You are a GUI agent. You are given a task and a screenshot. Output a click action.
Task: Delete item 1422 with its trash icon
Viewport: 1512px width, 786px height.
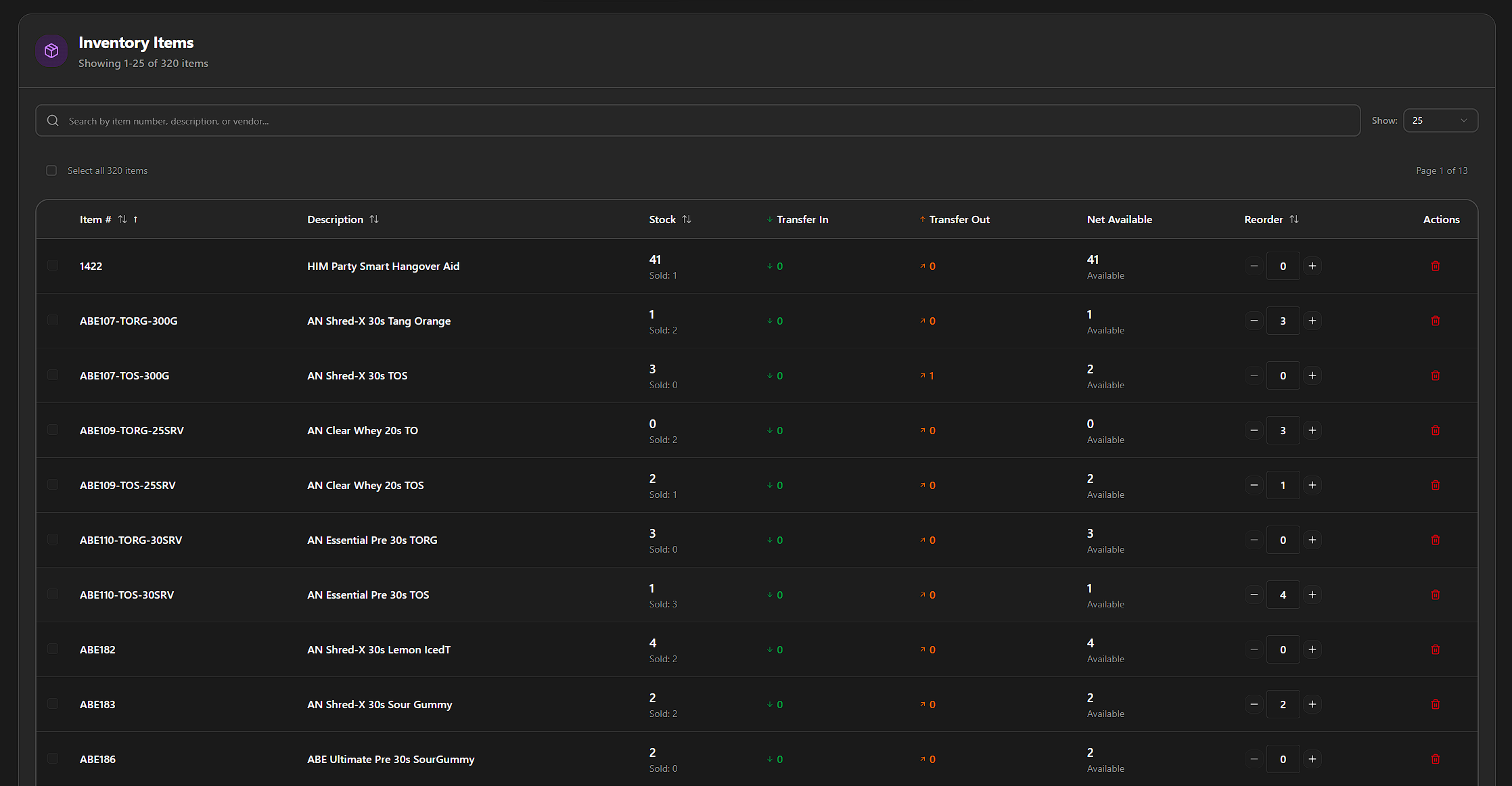(x=1435, y=266)
